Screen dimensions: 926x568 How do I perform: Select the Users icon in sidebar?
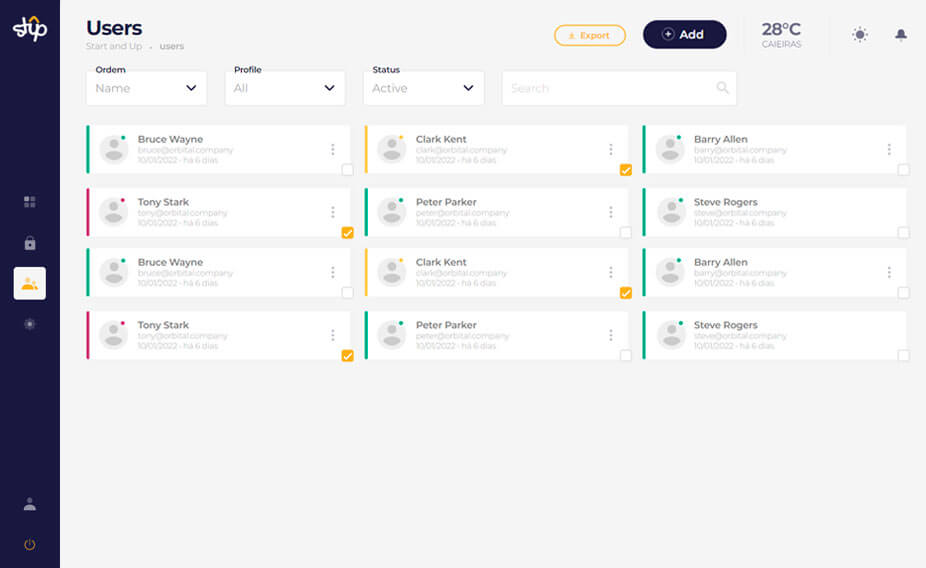coord(29,284)
